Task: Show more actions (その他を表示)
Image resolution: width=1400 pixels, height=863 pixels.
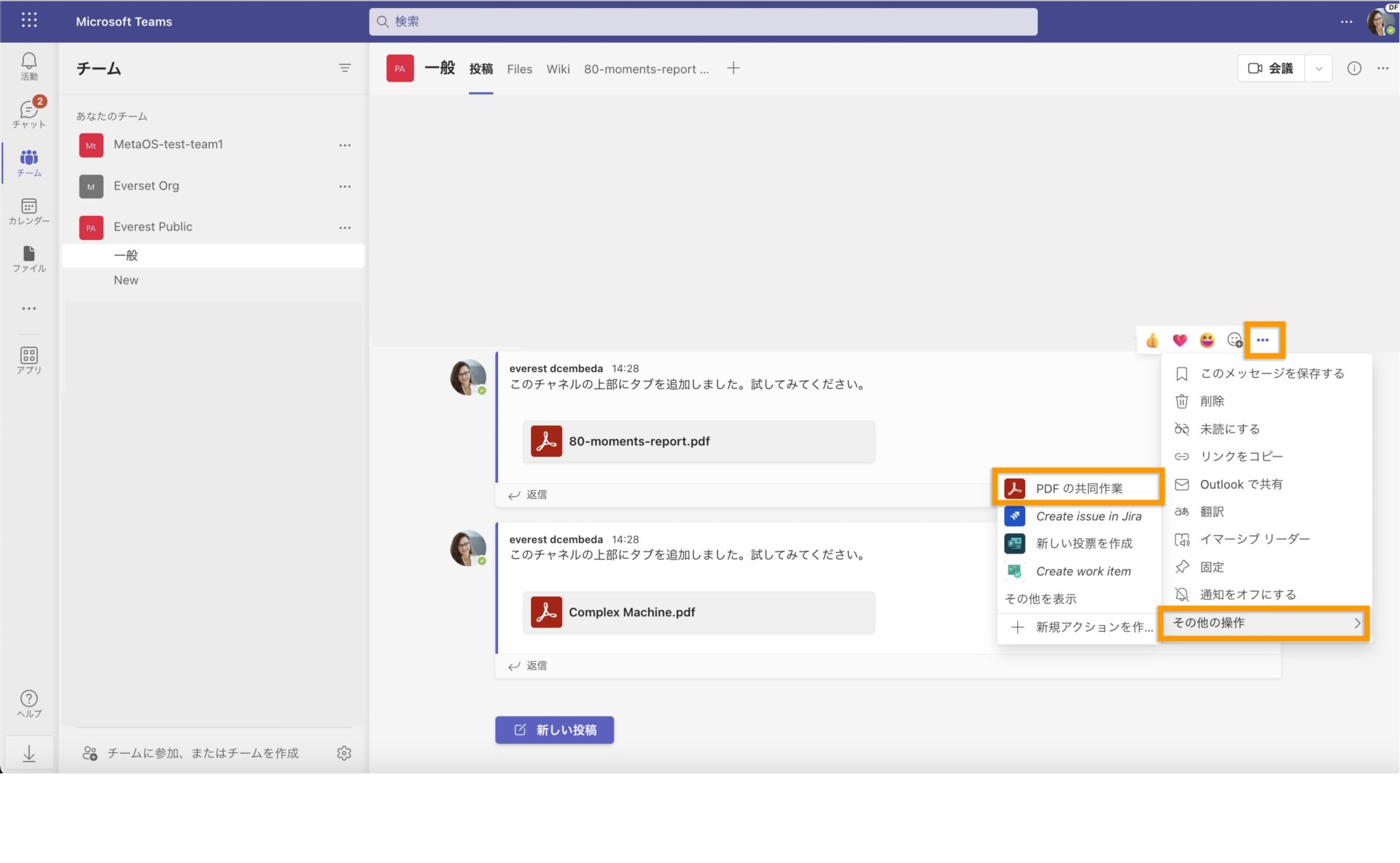Action: click(x=1041, y=599)
